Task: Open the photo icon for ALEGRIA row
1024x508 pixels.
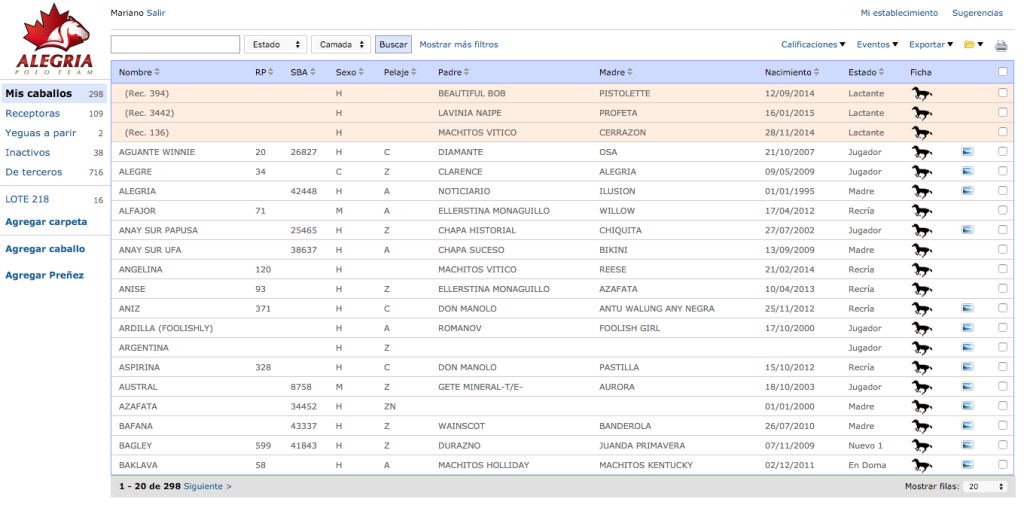Action: (967, 191)
